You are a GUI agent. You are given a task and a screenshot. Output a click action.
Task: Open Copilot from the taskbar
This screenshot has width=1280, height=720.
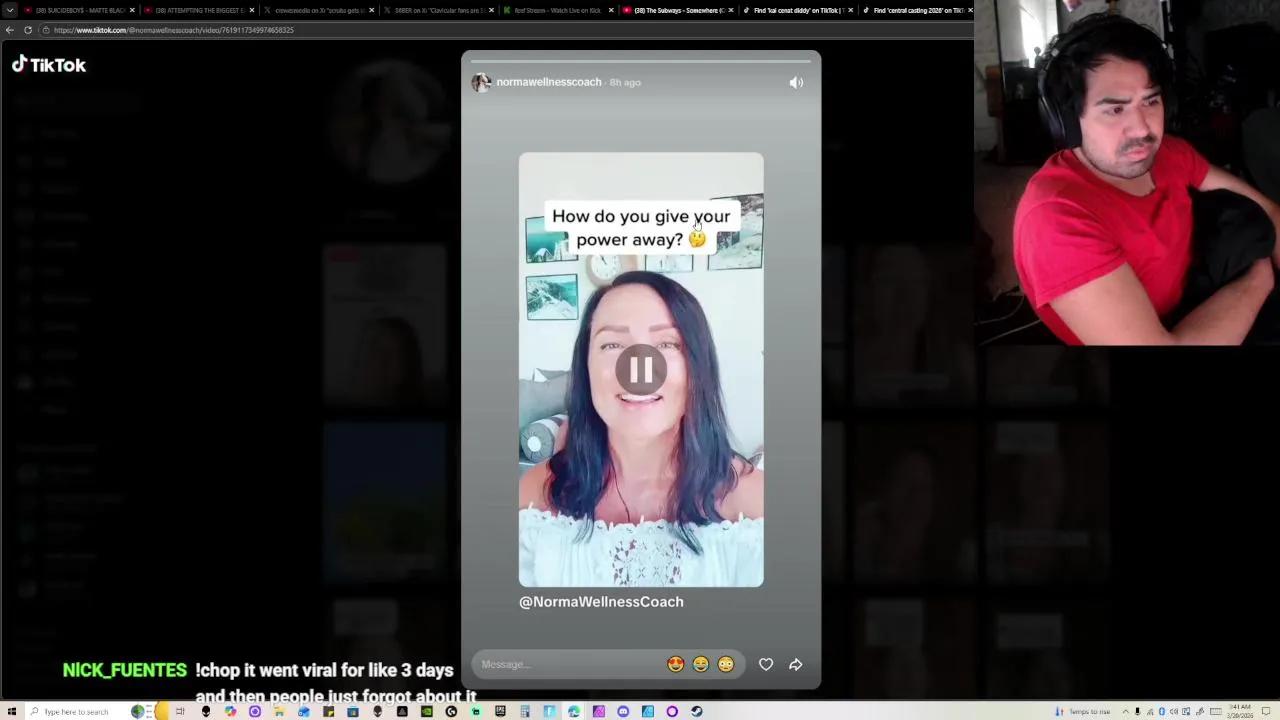(x=230, y=712)
